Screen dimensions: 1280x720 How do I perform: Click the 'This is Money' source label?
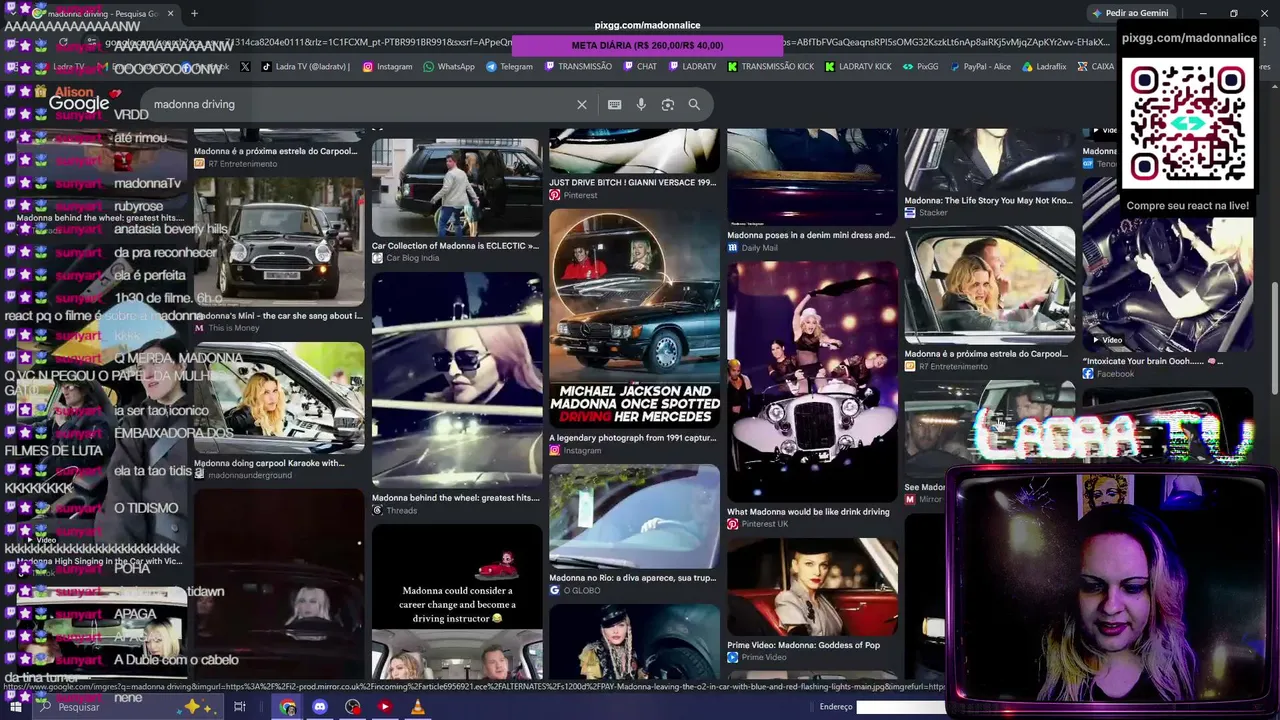coord(233,328)
